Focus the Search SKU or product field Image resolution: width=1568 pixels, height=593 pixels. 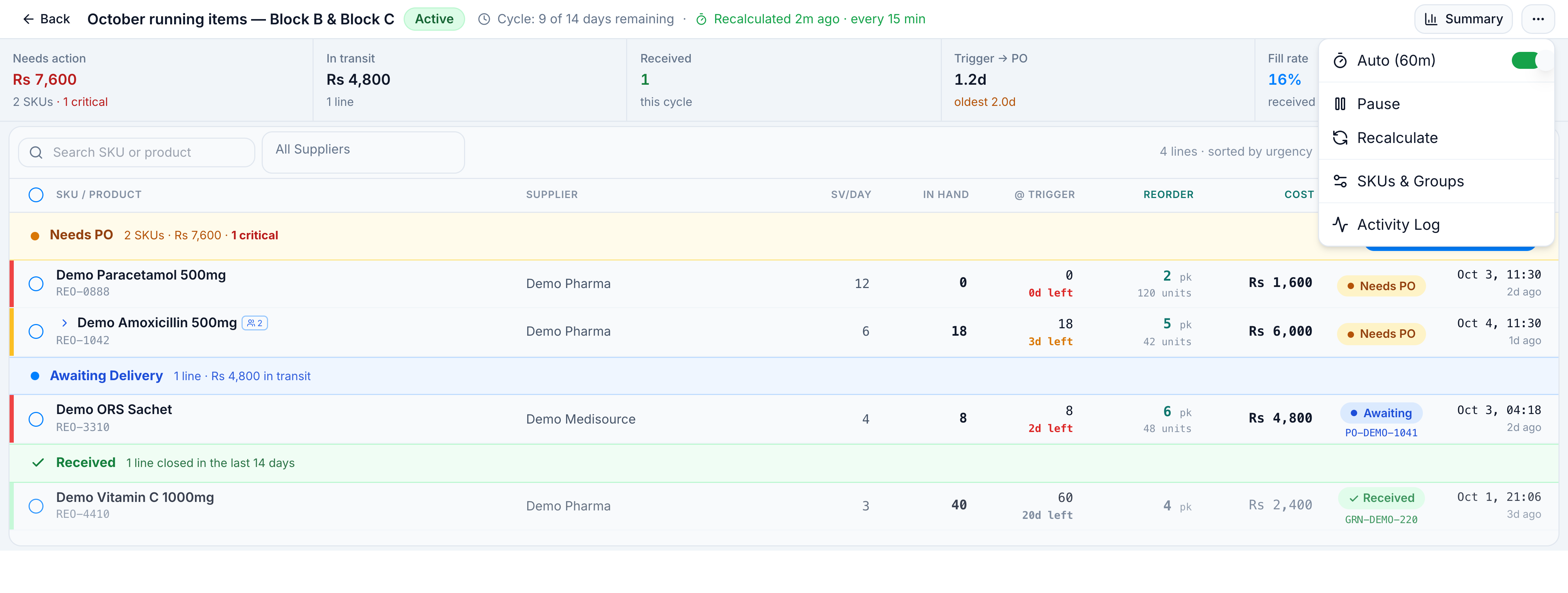coord(137,152)
